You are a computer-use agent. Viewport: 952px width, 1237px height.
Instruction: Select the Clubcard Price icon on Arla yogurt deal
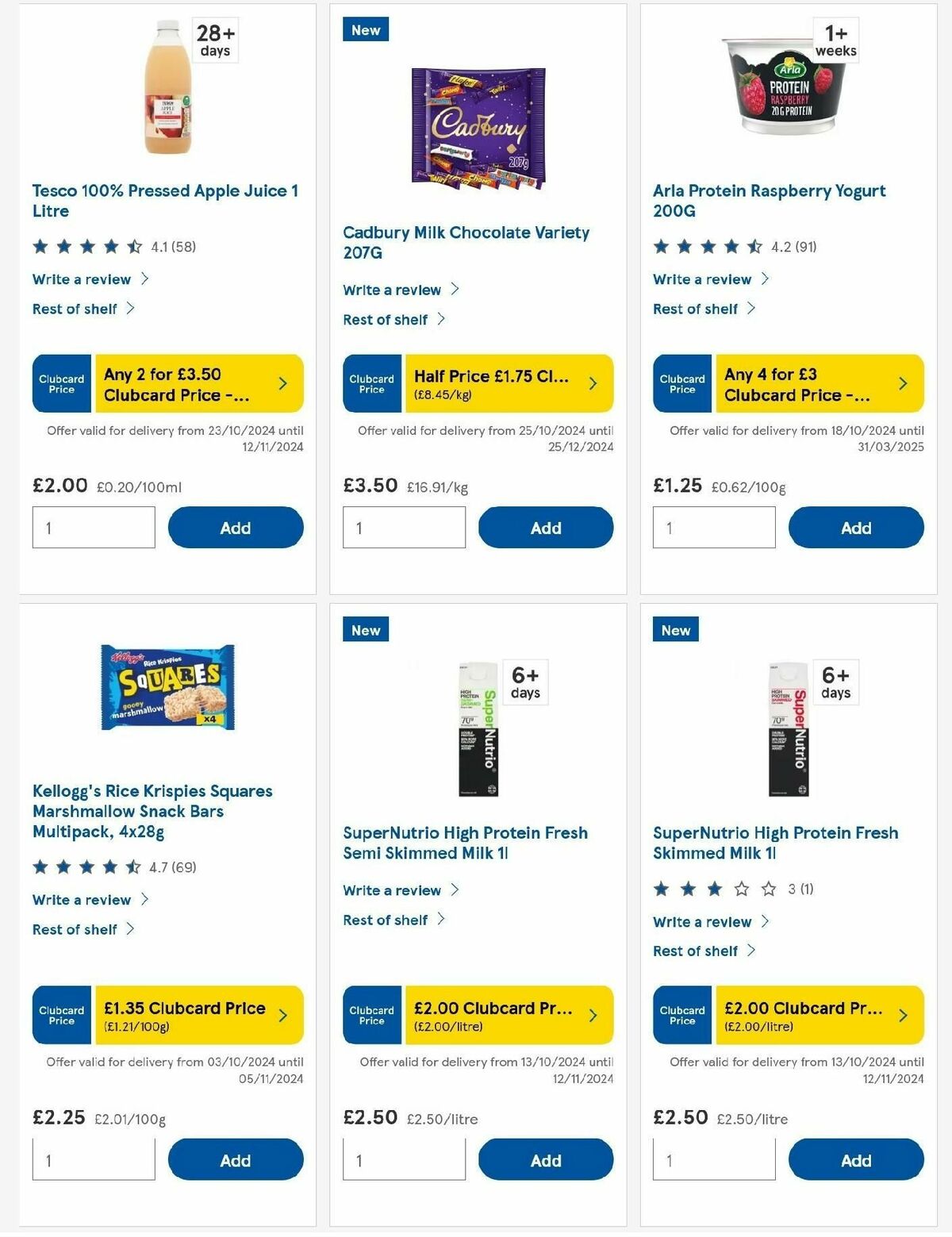pos(681,383)
